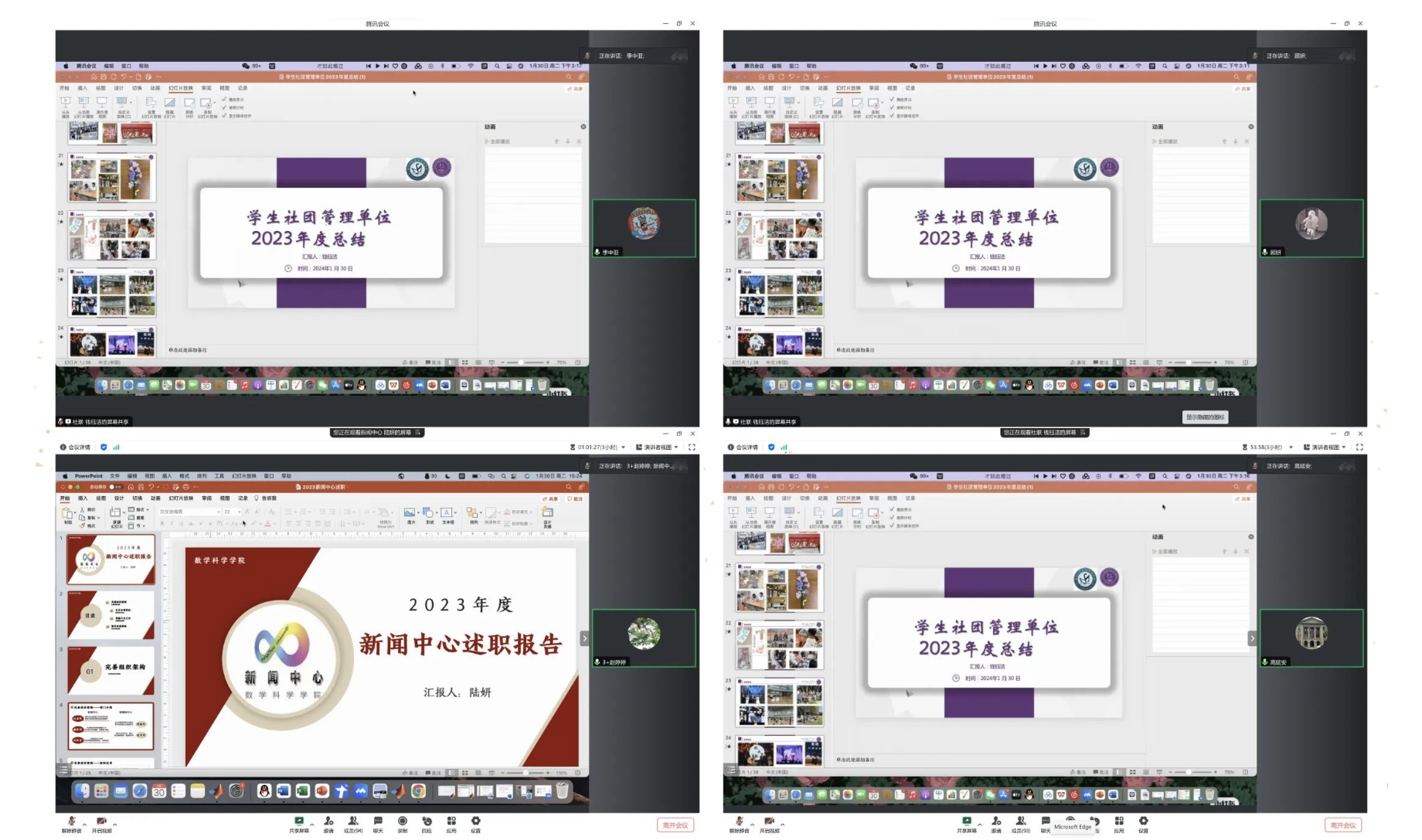Enter fullscreen in the 01:01:27 meeting window

(x=692, y=447)
